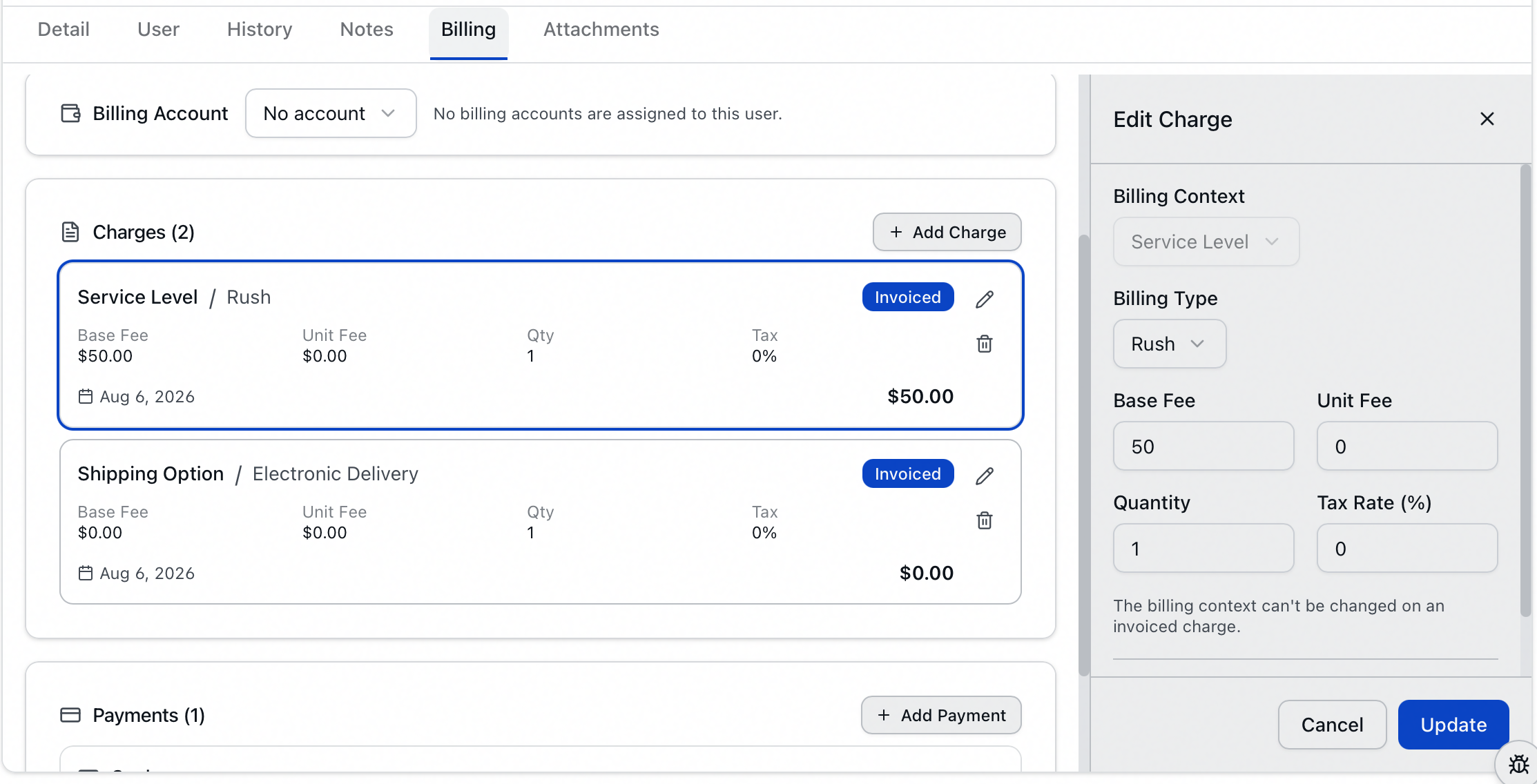Viewport: 1537px width, 784px height.
Task: Edit the Service Level Rush charge pencil icon
Action: click(985, 299)
